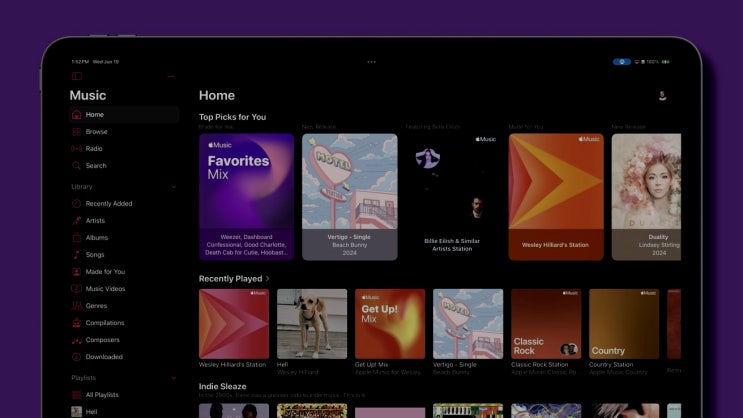Open the Classic Rock Station tile

pos(546,324)
